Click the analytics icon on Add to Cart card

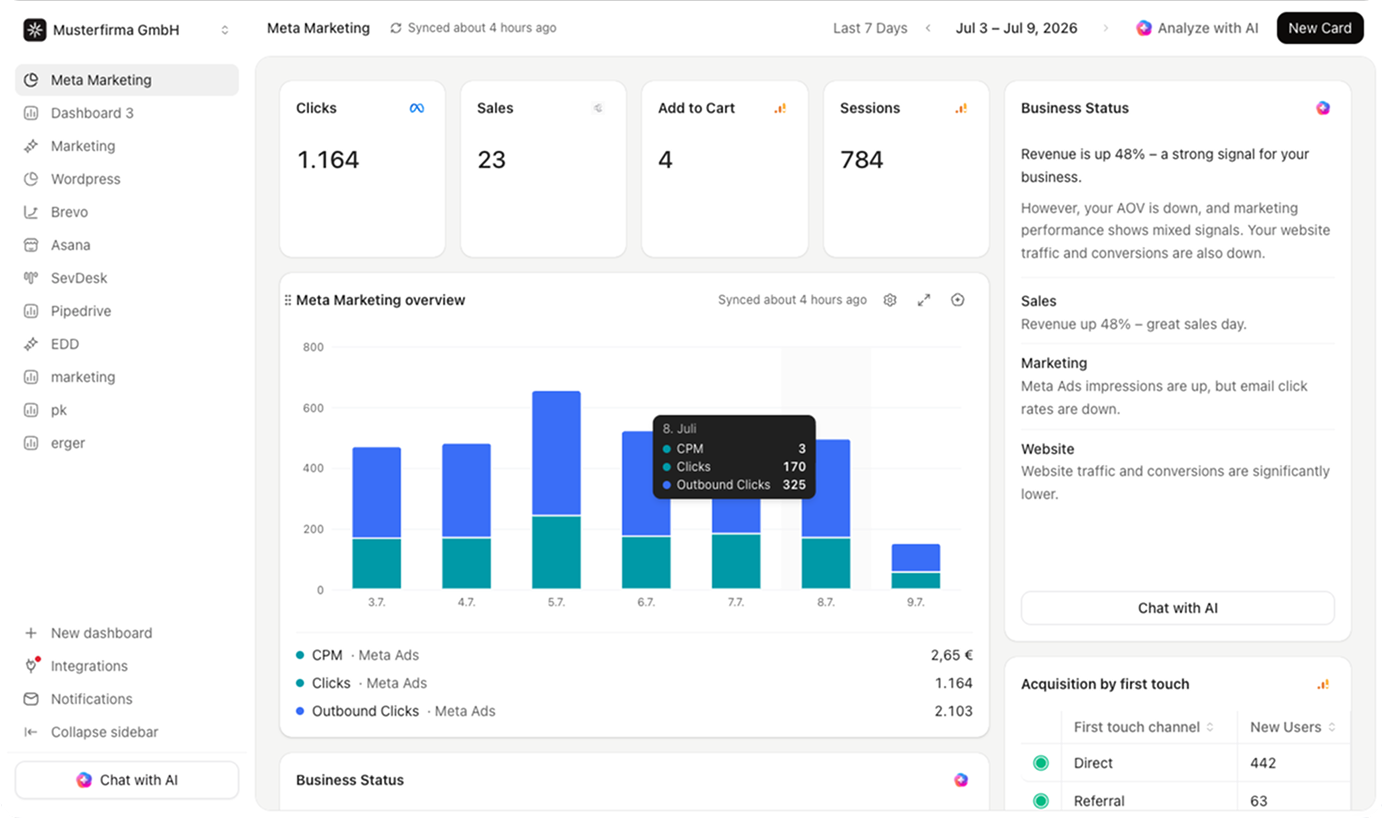(780, 108)
